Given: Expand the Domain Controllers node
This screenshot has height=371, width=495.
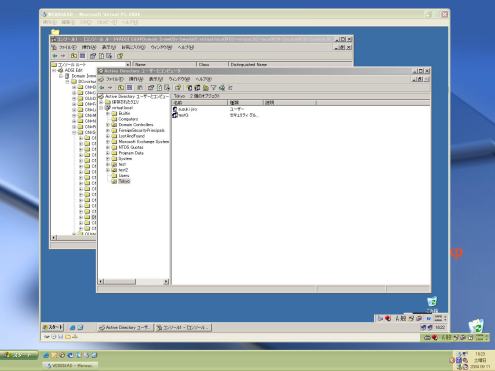Looking at the screenshot, I should [x=108, y=125].
